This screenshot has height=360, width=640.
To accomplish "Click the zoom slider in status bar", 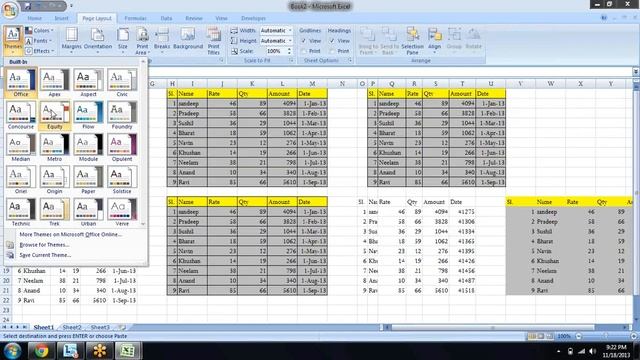I will point(605,336).
